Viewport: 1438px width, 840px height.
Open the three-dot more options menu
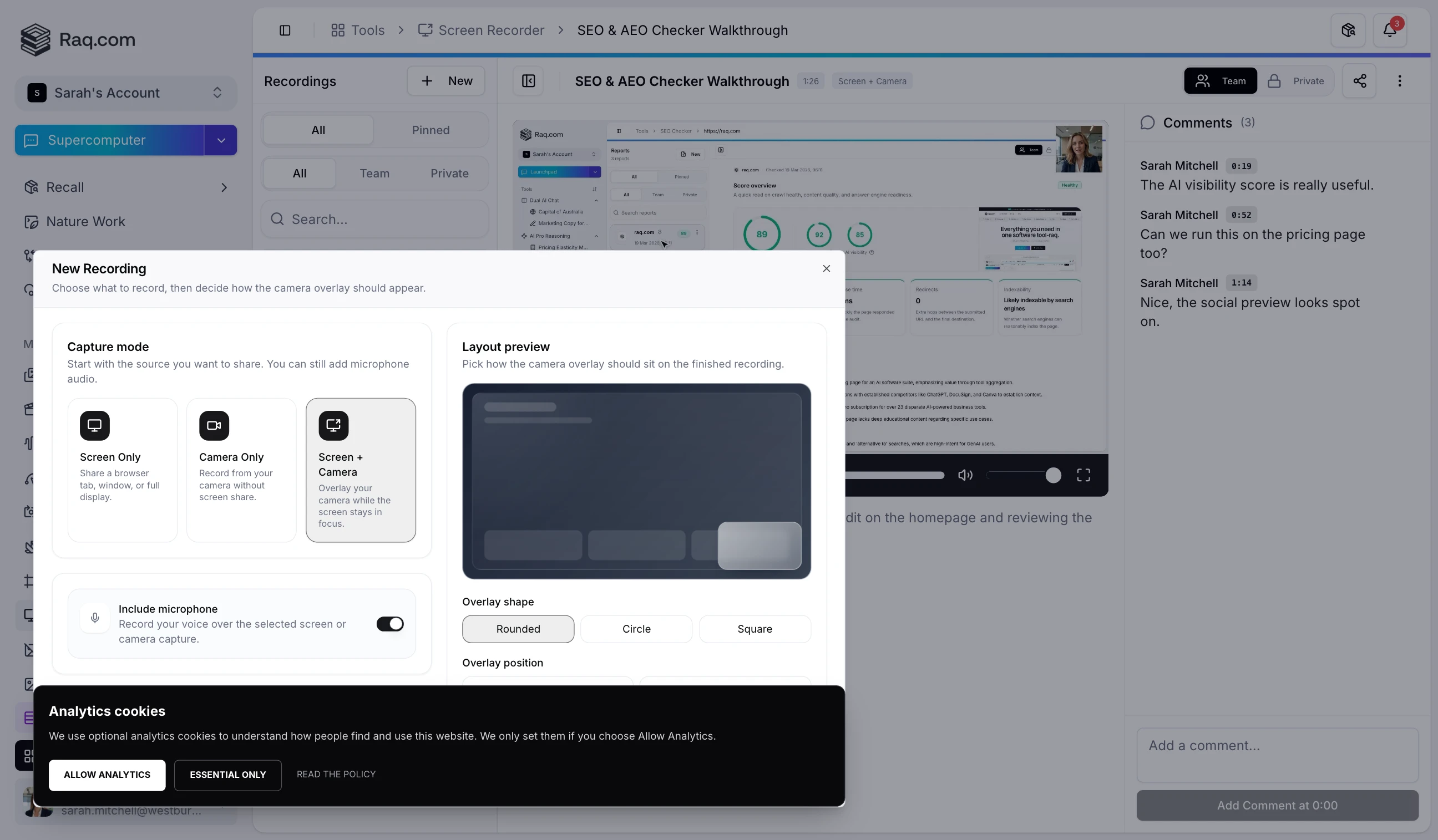(1399, 81)
